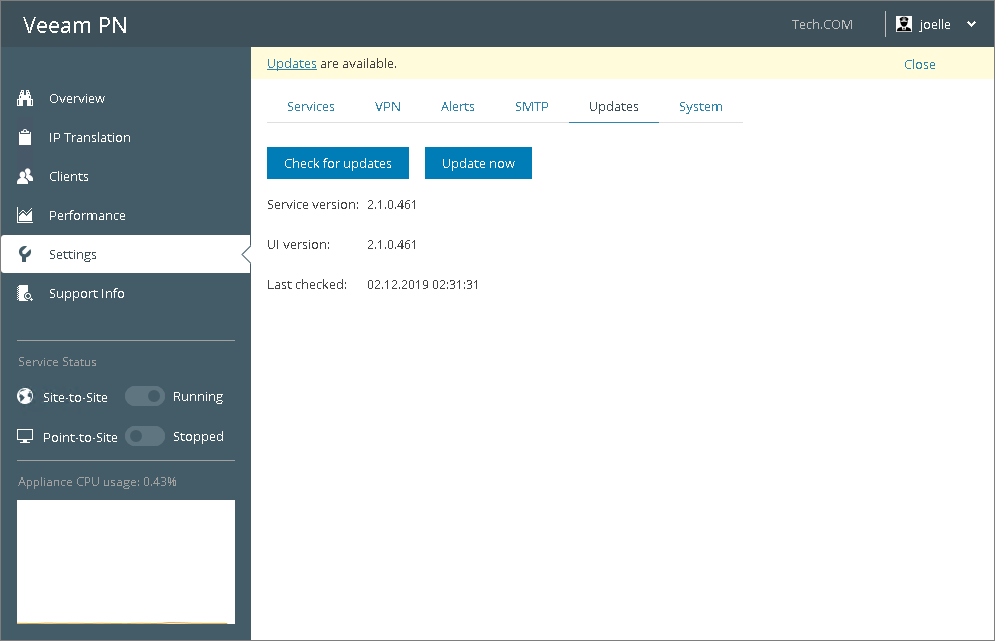Click the Appliance CPU usage graph
Viewport: 995px width, 641px height.
pyautogui.click(x=126, y=562)
